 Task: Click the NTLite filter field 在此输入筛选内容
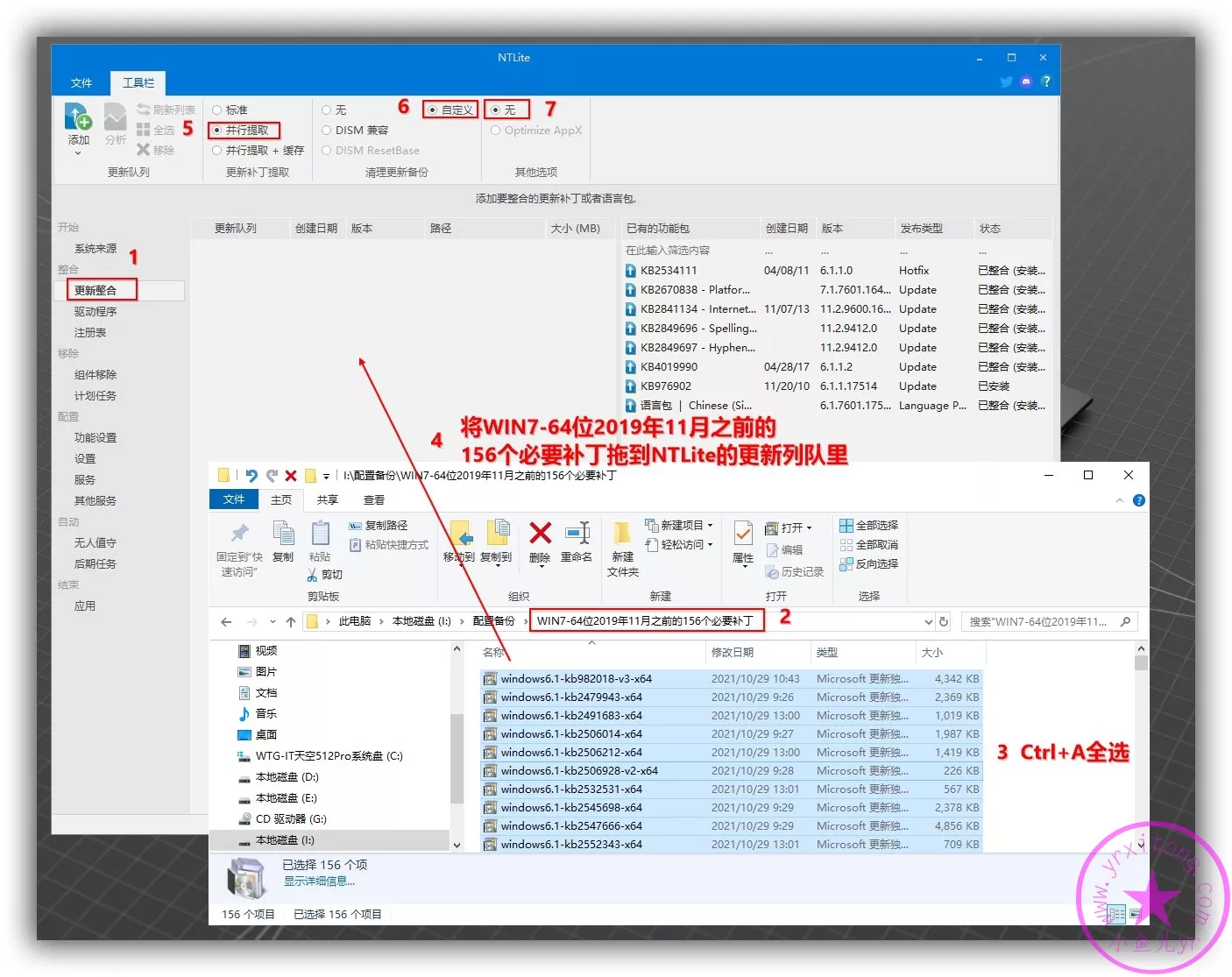coord(668,250)
